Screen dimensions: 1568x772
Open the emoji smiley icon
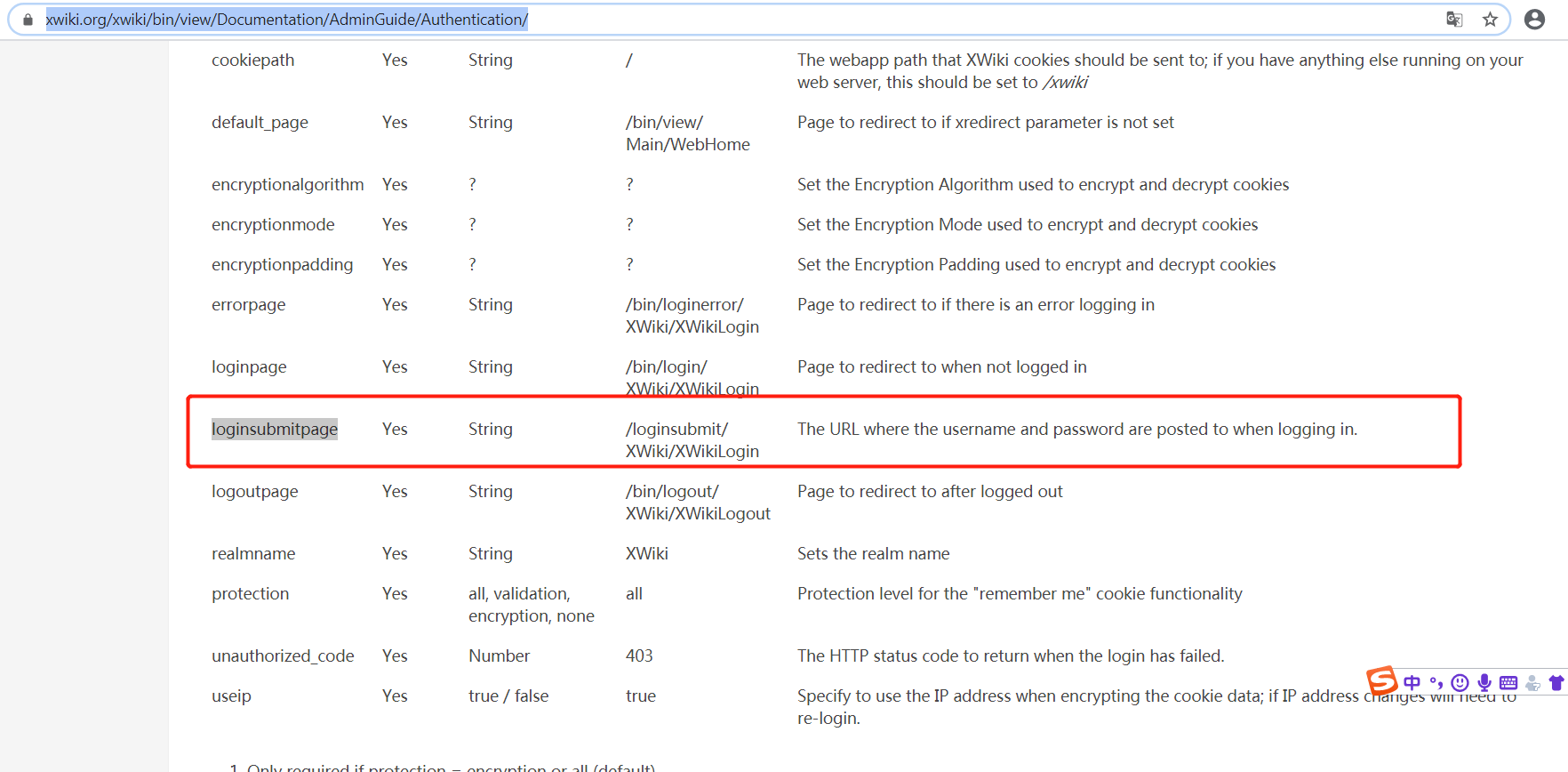click(1460, 683)
